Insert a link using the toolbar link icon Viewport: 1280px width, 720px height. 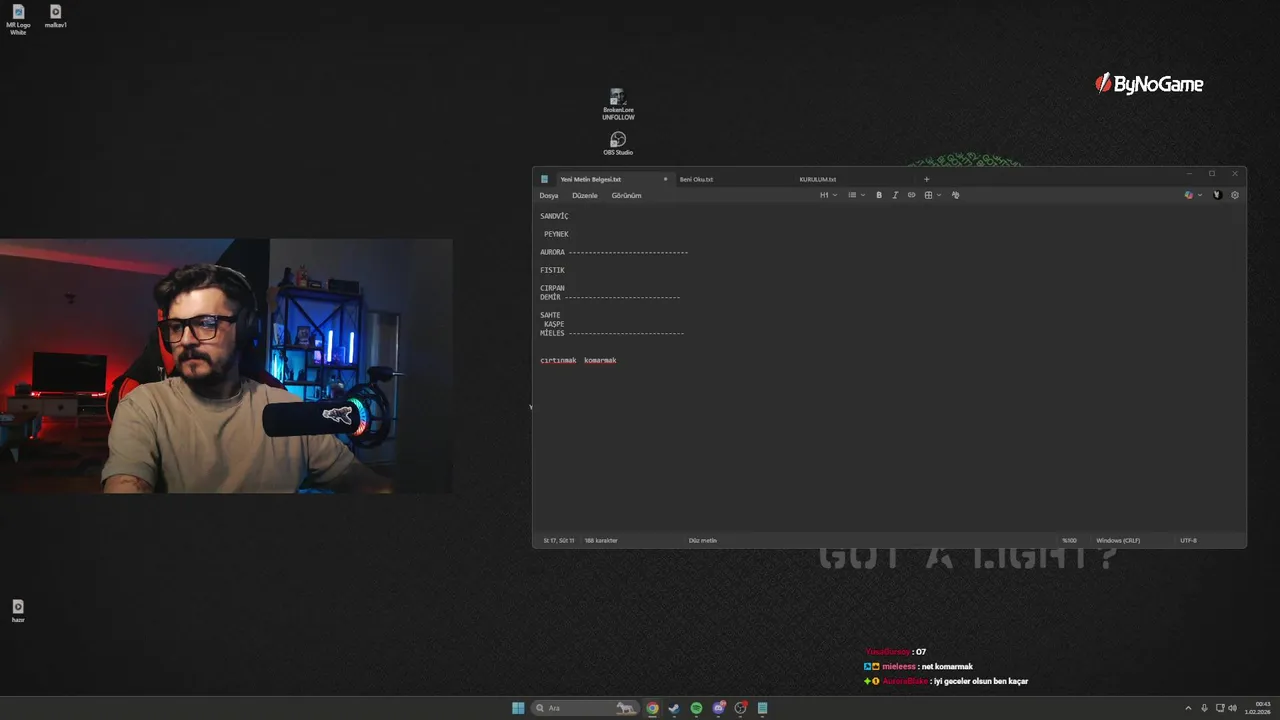click(911, 195)
